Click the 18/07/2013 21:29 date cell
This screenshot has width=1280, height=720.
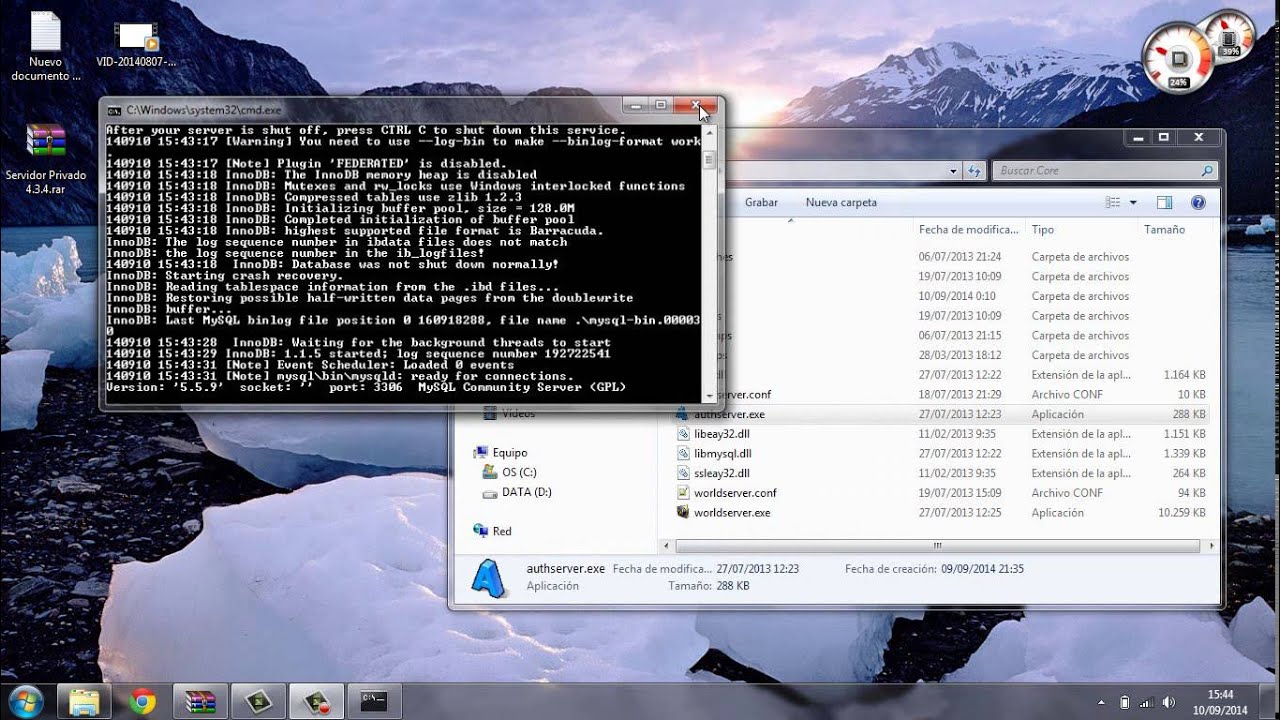tap(960, 395)
